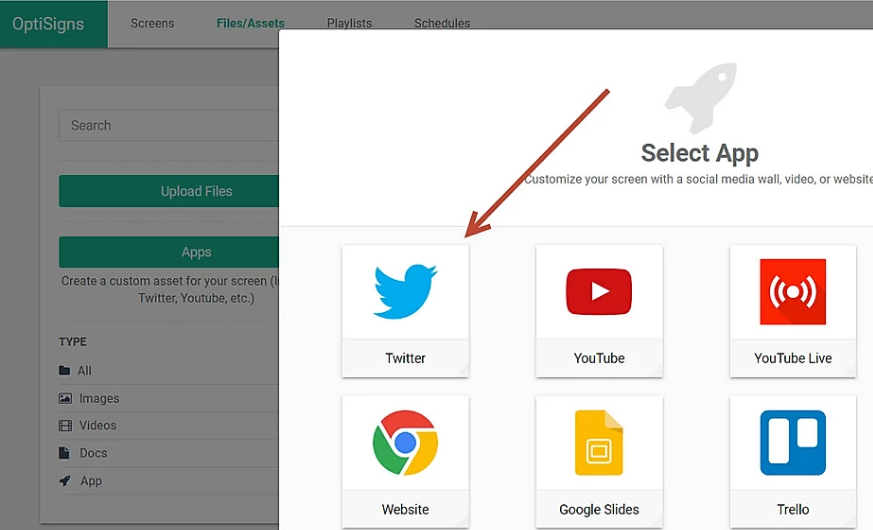
Task: Click the OptiSigns logo
Action: [48, 23]
